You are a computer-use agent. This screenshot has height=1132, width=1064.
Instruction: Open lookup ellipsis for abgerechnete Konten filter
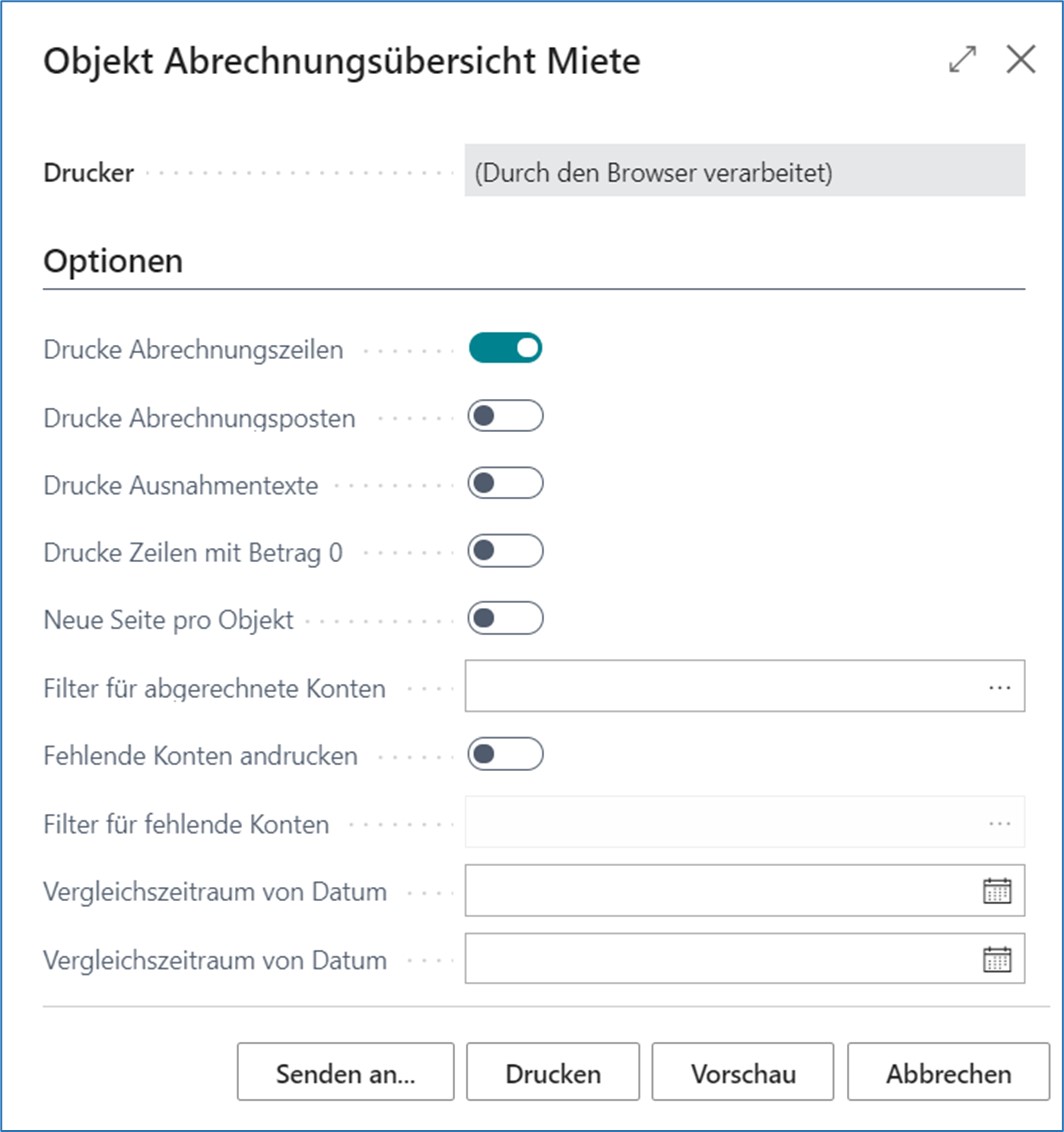(999, 687)
